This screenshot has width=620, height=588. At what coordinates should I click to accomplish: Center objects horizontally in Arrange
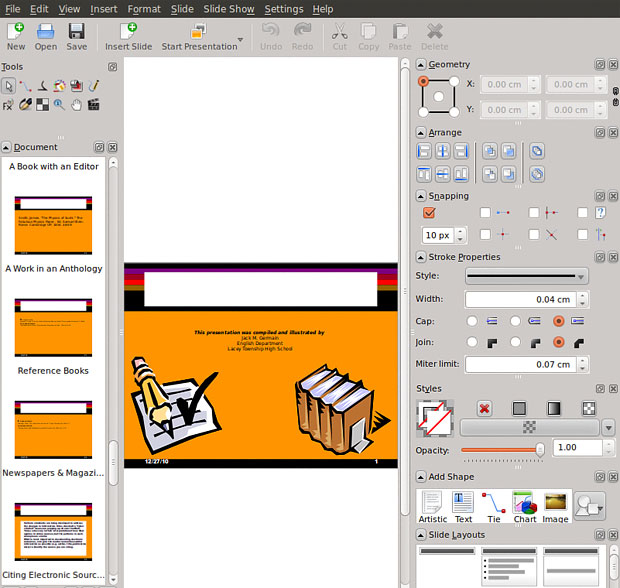442,151
